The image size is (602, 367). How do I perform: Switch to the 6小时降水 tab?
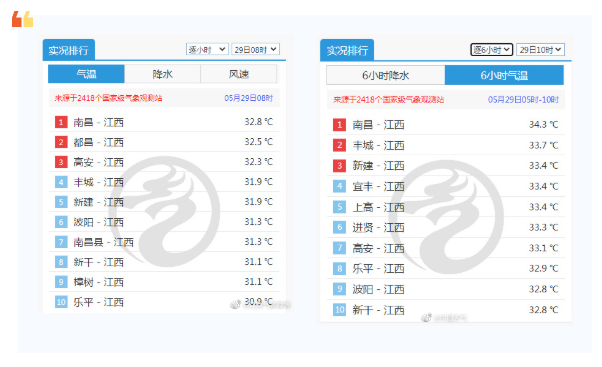[x=385, y=75]
